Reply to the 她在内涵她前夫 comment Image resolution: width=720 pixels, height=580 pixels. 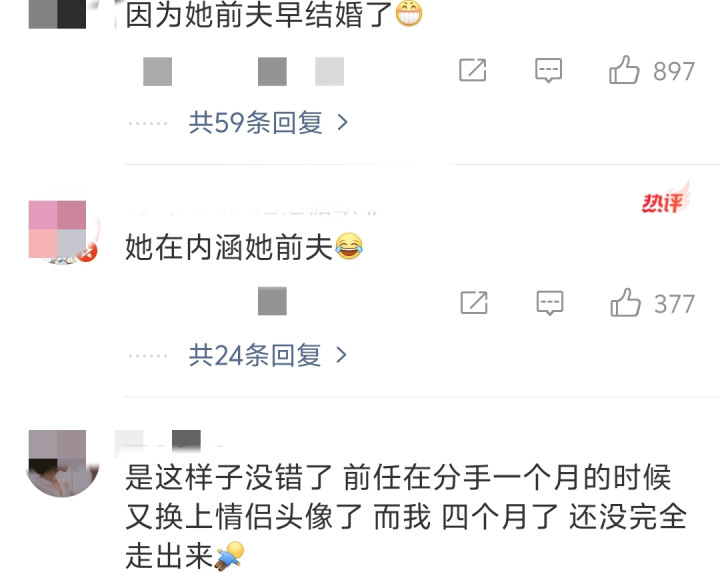(550, 303)
